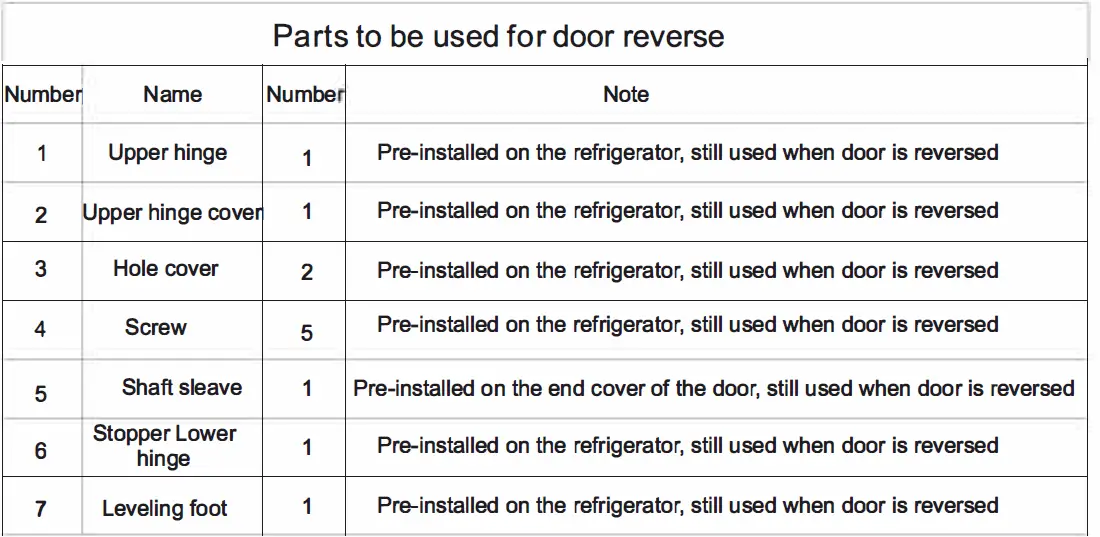
Task: Click the 'Note' column header
Action: (626, 95)
